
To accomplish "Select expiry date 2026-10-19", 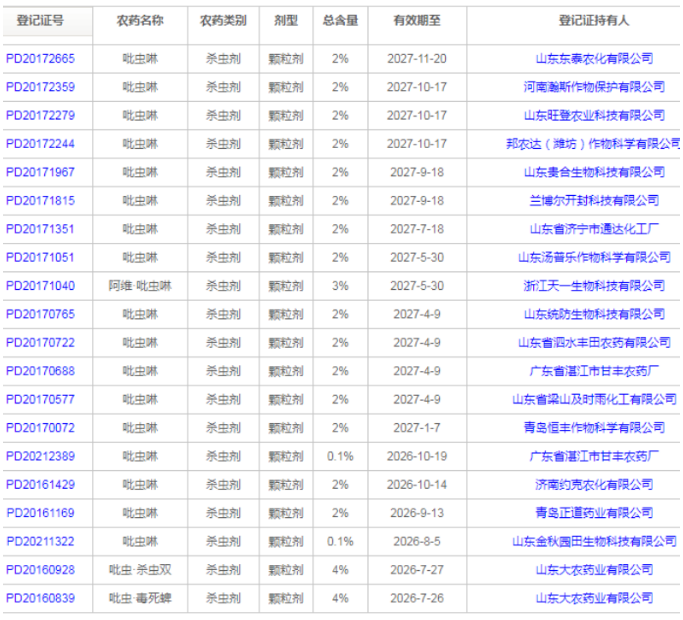I will [x=417, y=456].
